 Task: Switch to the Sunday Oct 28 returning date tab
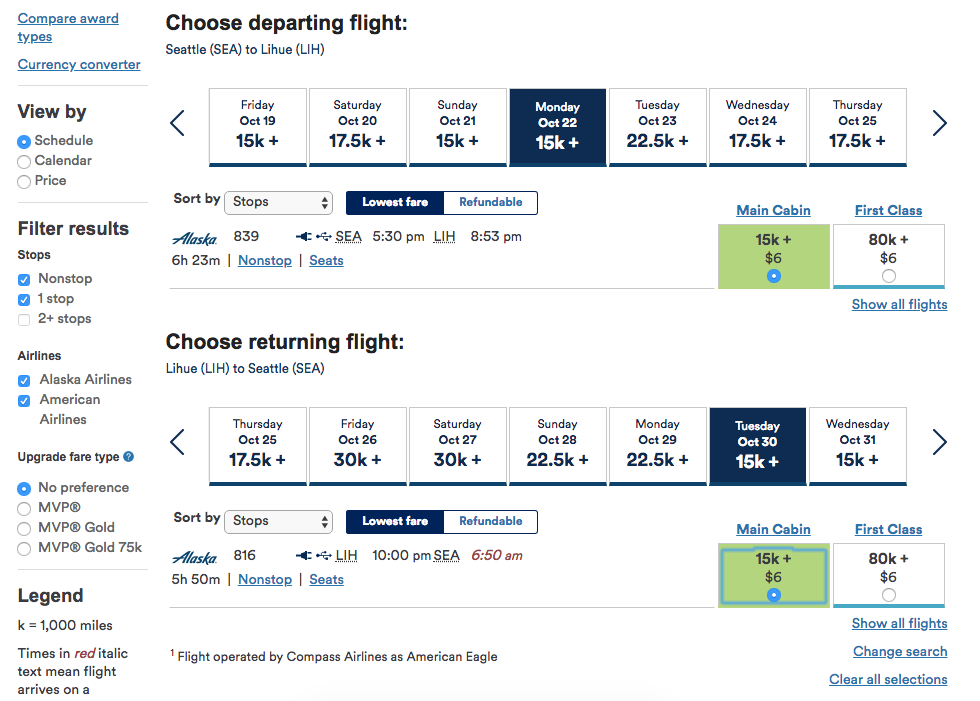(x=557, y=445)
